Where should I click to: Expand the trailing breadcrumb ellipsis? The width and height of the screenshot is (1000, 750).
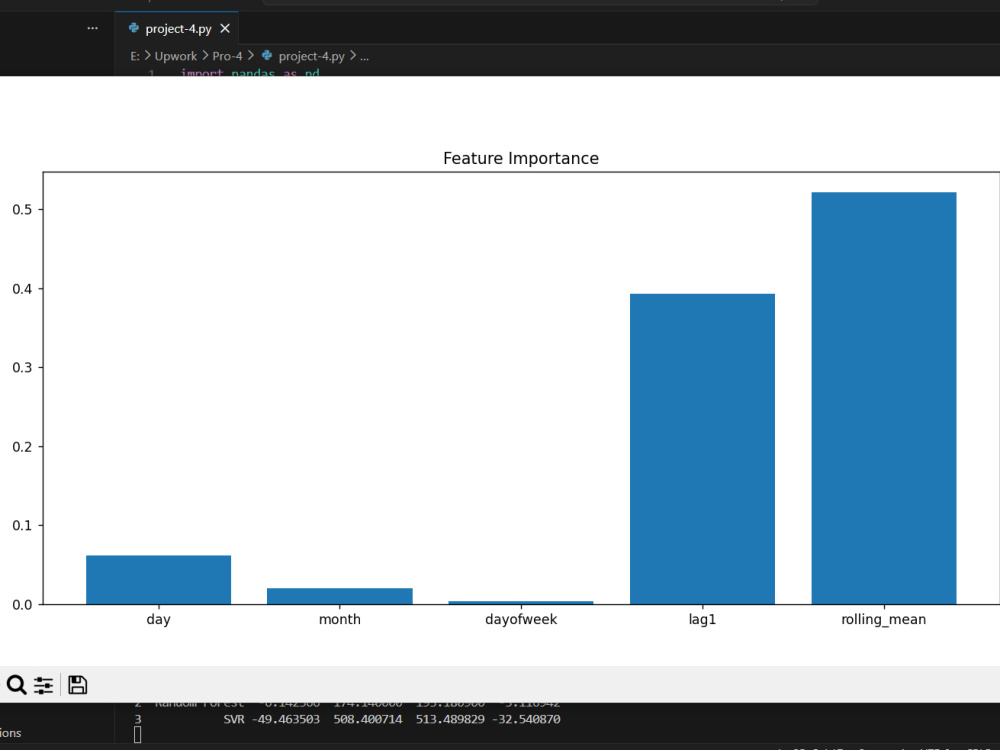[x=364, y=56]
